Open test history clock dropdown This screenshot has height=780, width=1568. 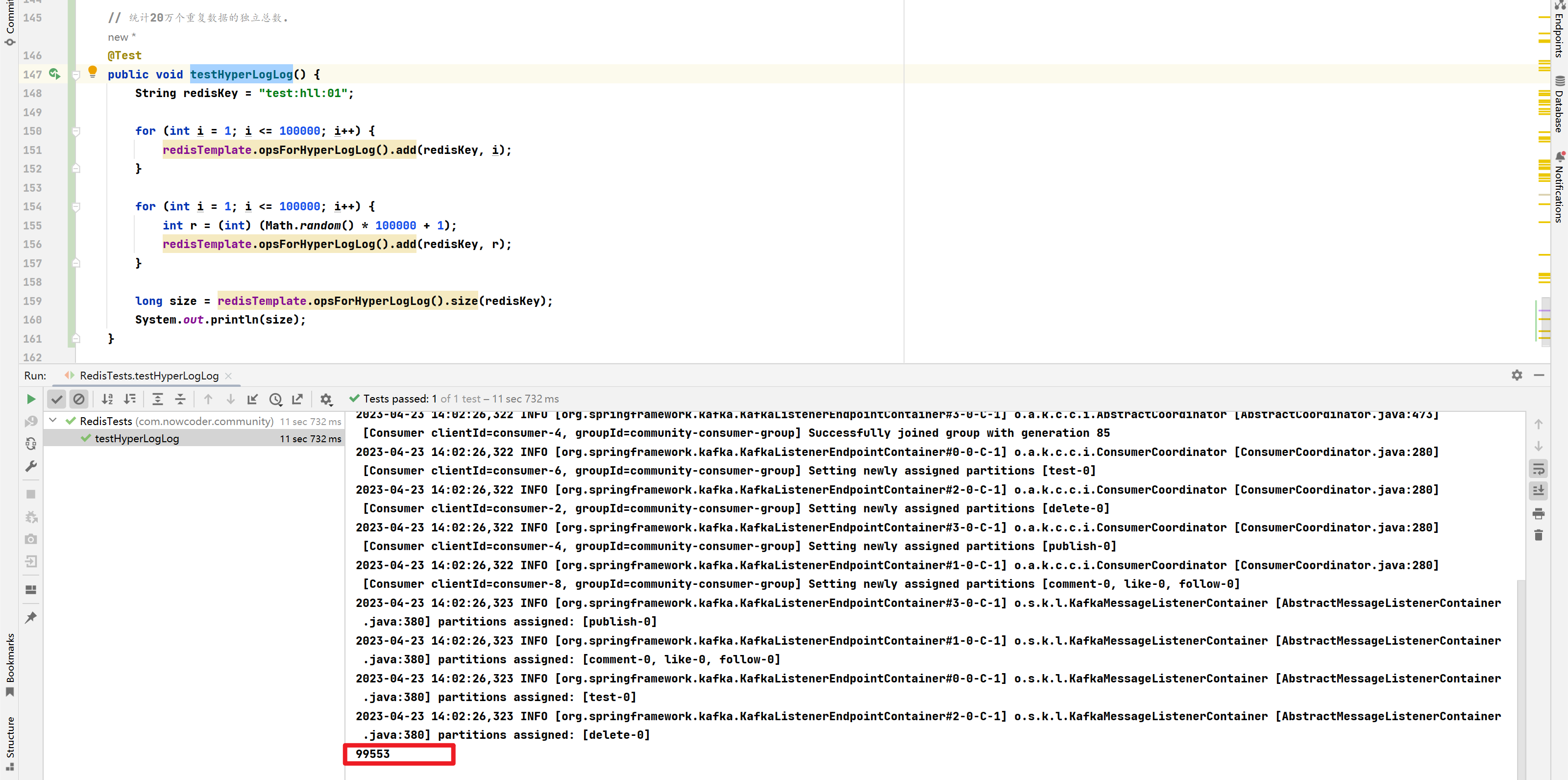point(276,400)
